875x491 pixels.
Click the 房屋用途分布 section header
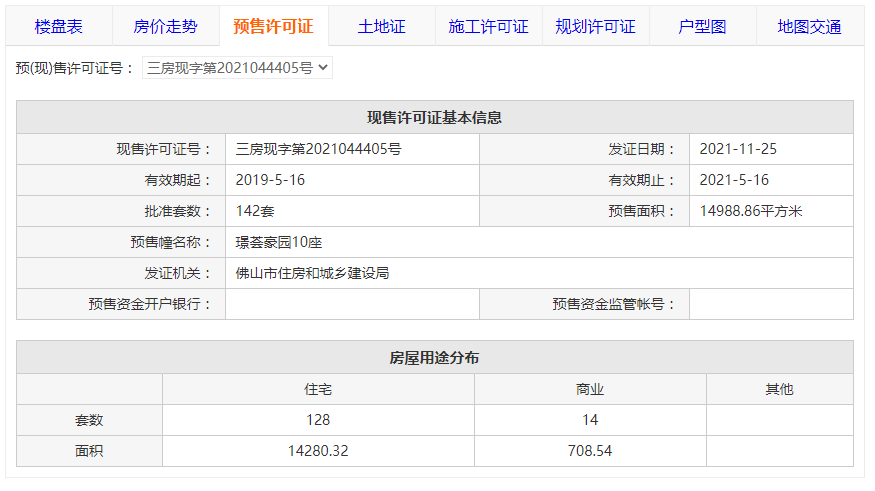[x=435, y=357]
